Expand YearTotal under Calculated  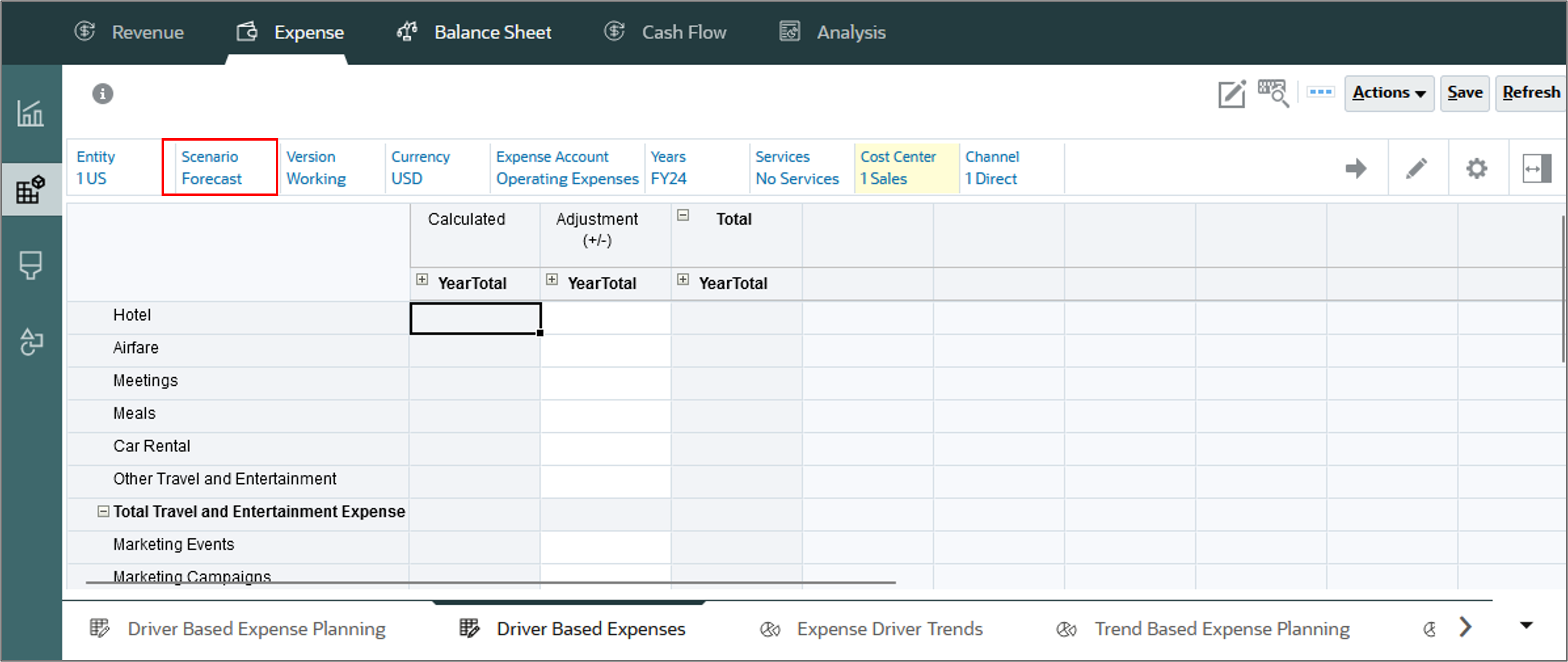coord(422,279)
